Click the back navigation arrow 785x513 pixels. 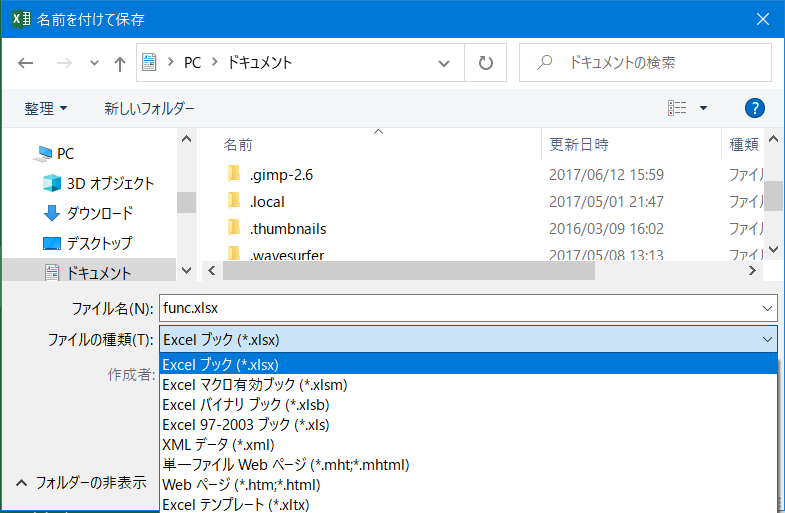click(x=26, y=63)
